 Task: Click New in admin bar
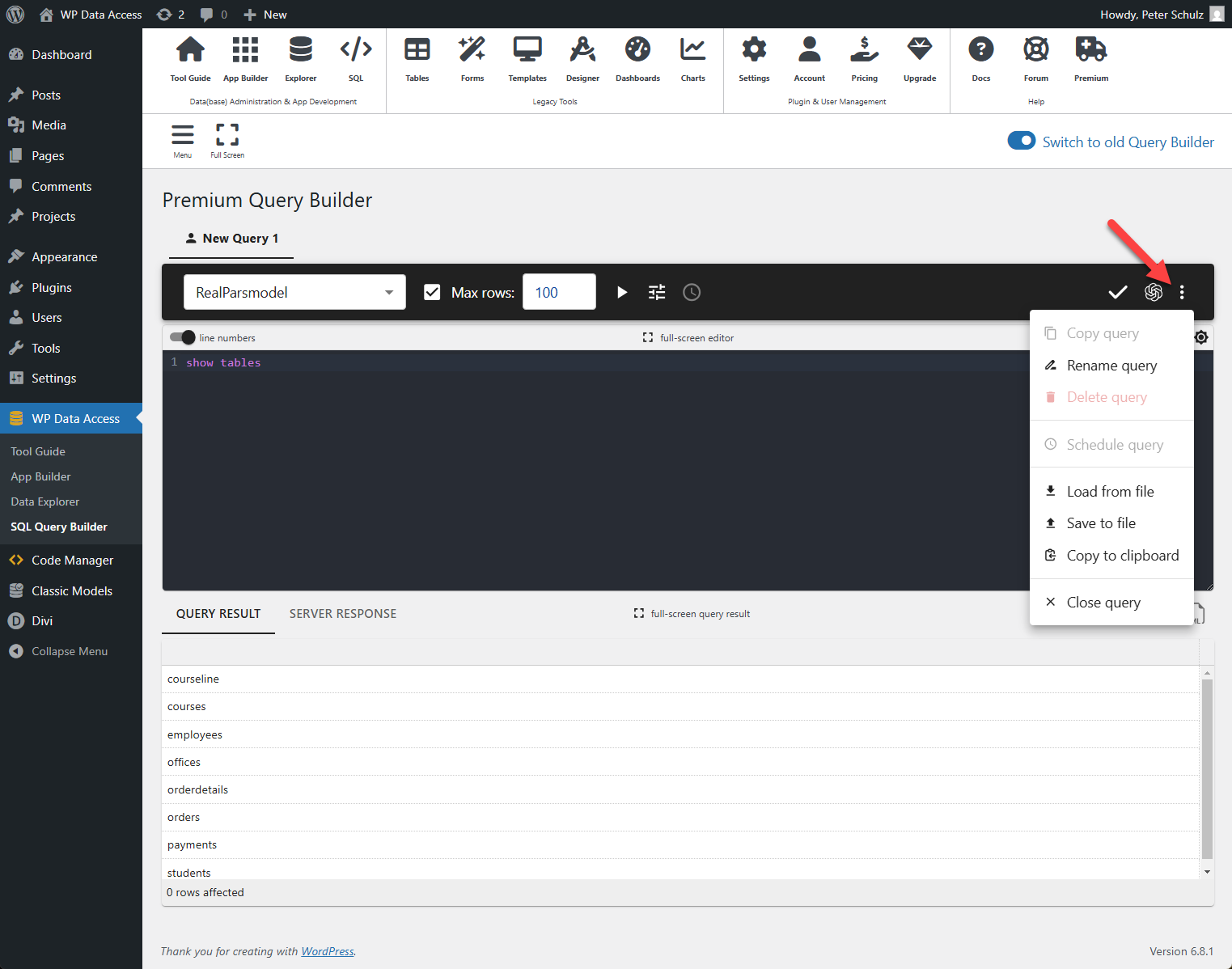point(265,15)
